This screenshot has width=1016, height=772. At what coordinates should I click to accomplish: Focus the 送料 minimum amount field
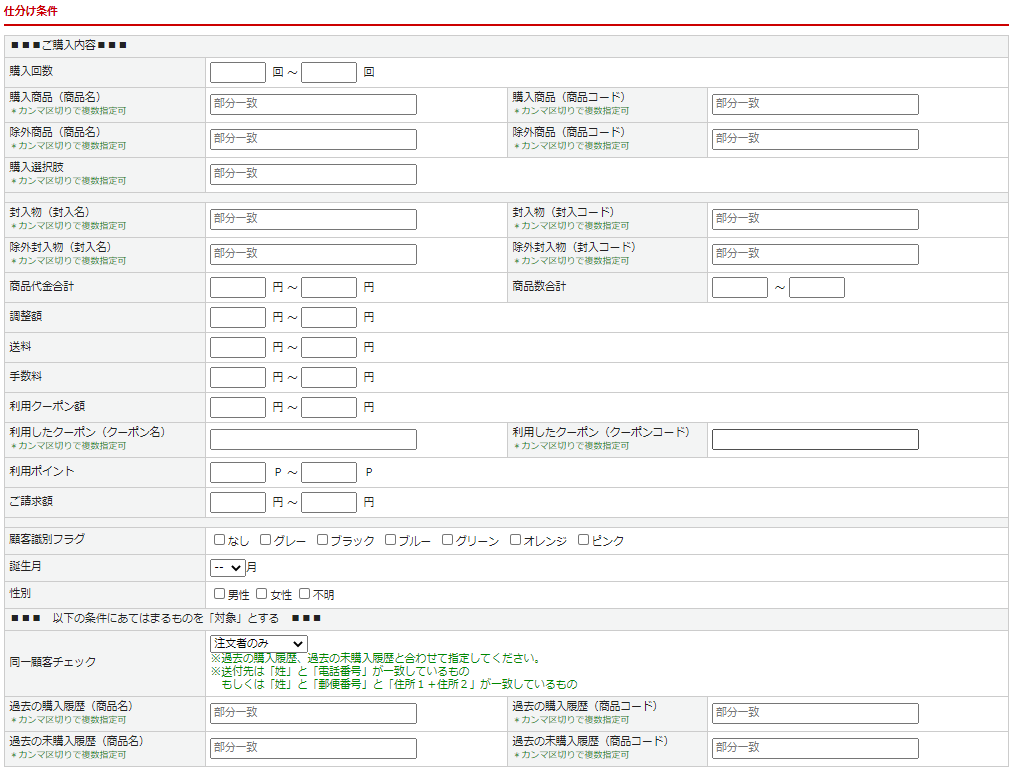point(238,347)
